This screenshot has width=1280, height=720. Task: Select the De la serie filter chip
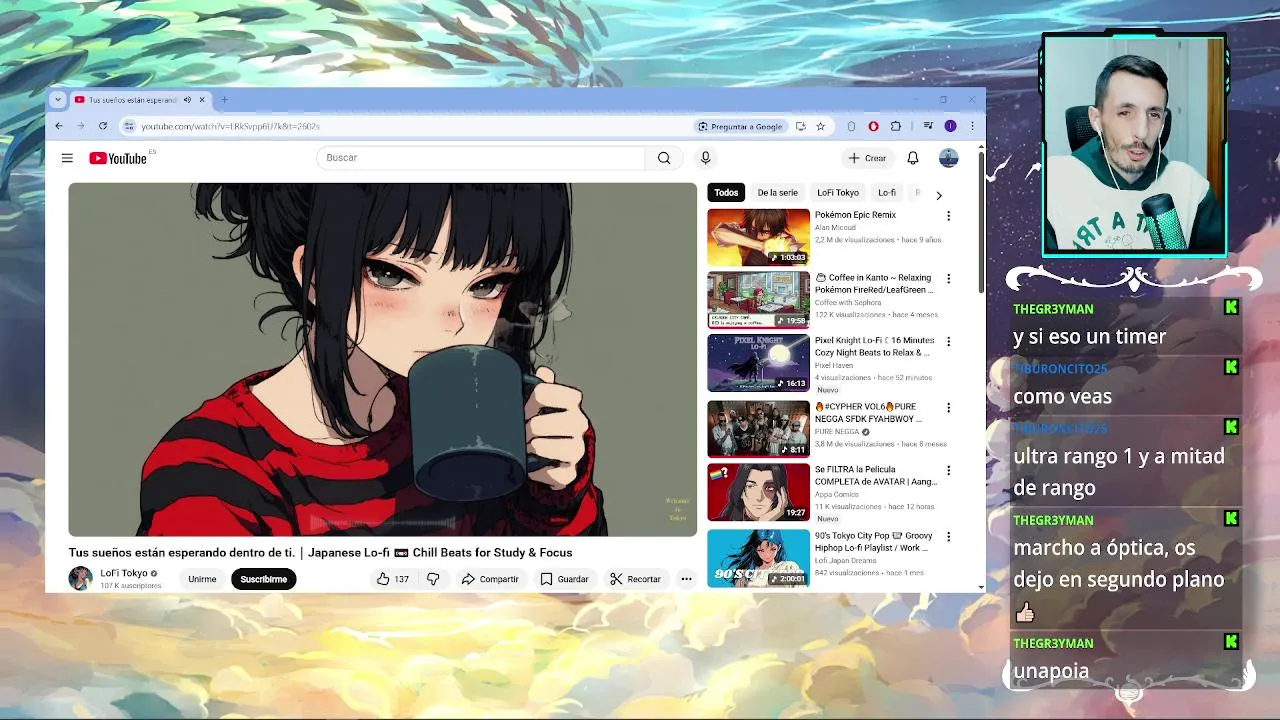coord(777,192)
